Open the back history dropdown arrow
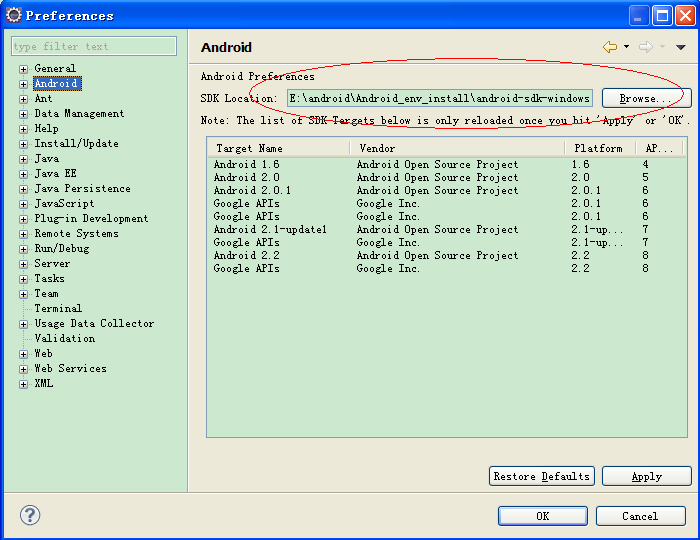Viewport: 700px width, 540px height. (626, 46)
